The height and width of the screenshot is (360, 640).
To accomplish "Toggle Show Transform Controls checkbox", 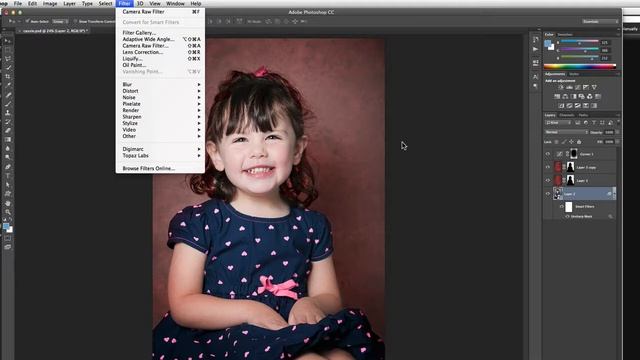I will tap(76, 21).
